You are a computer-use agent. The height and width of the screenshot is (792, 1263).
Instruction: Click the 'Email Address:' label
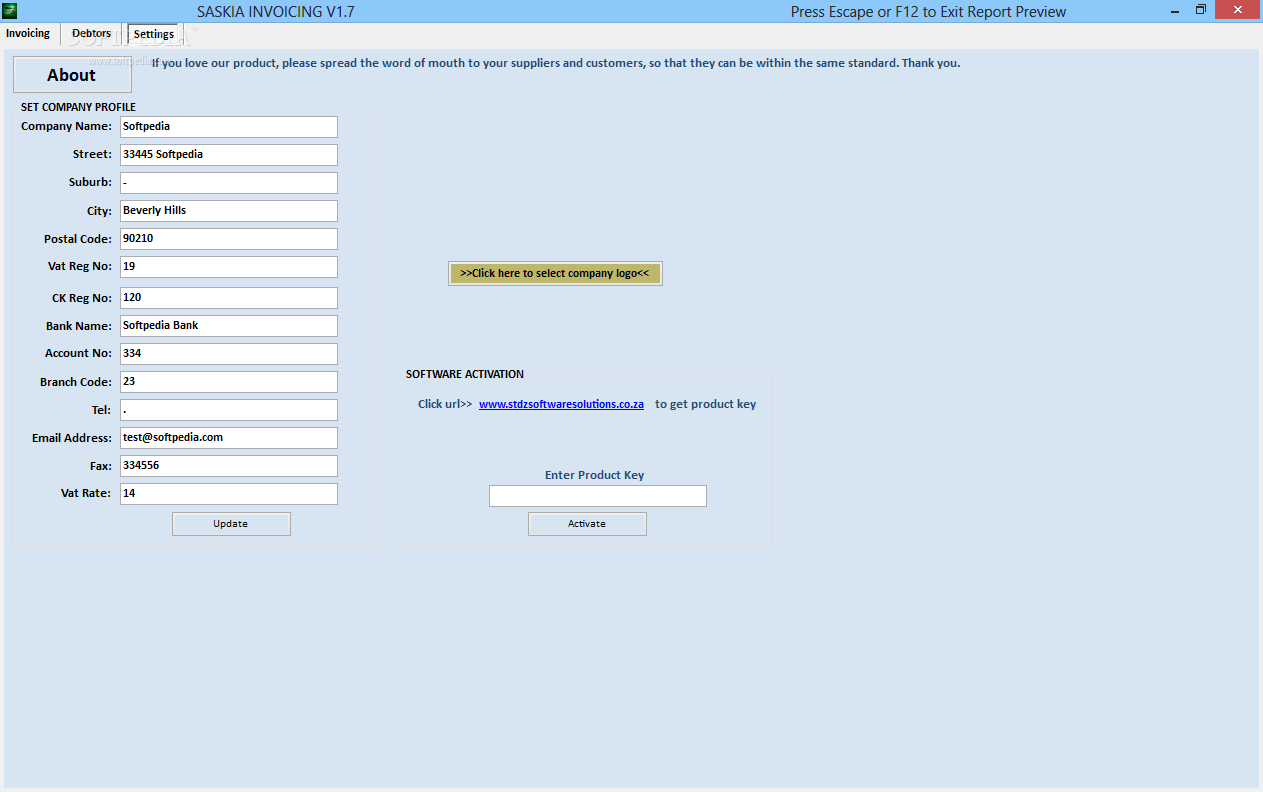click(x=72, y=438)
